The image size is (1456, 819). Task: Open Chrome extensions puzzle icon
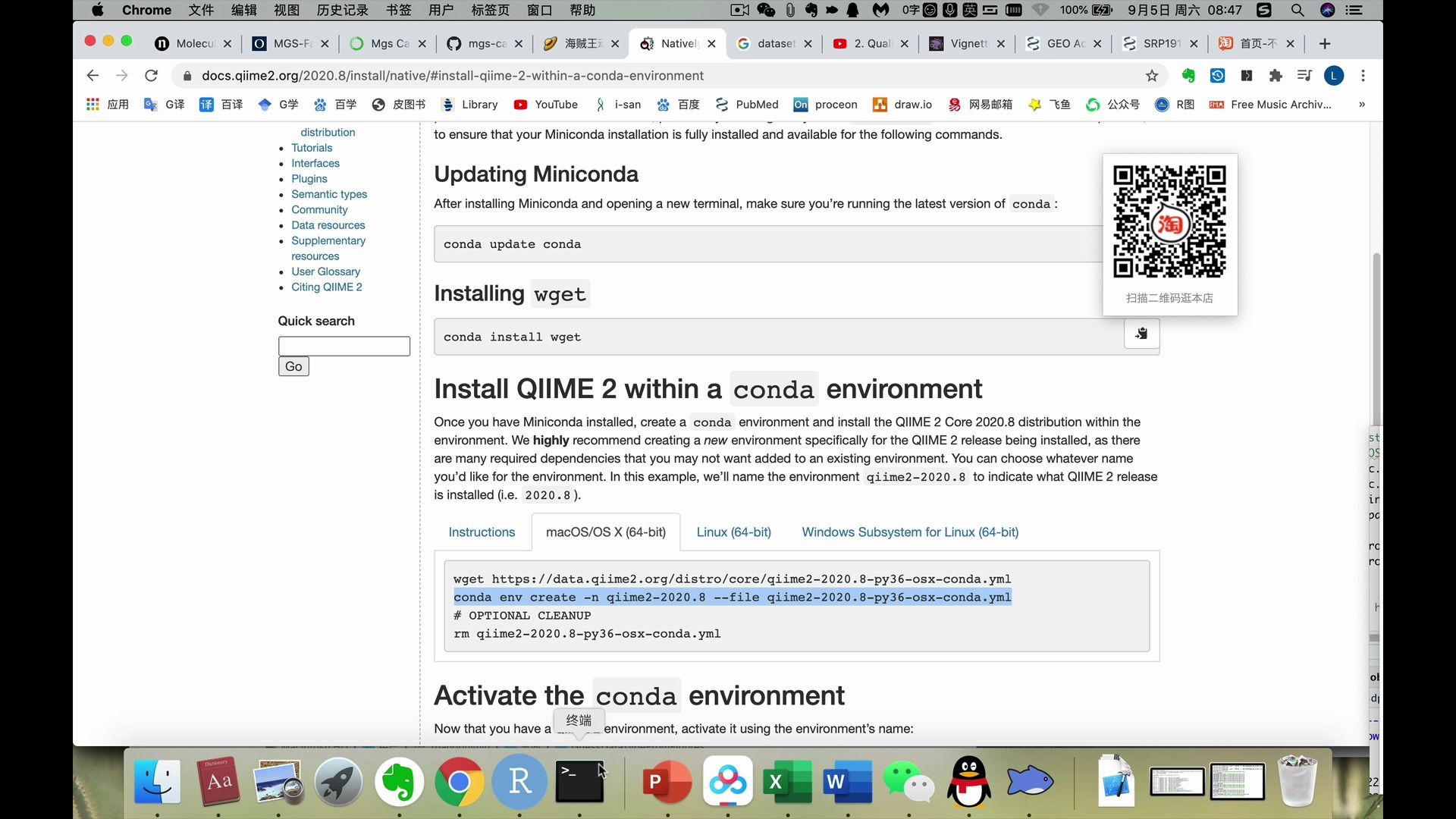pyautogui.click(x=1276, y=75)
